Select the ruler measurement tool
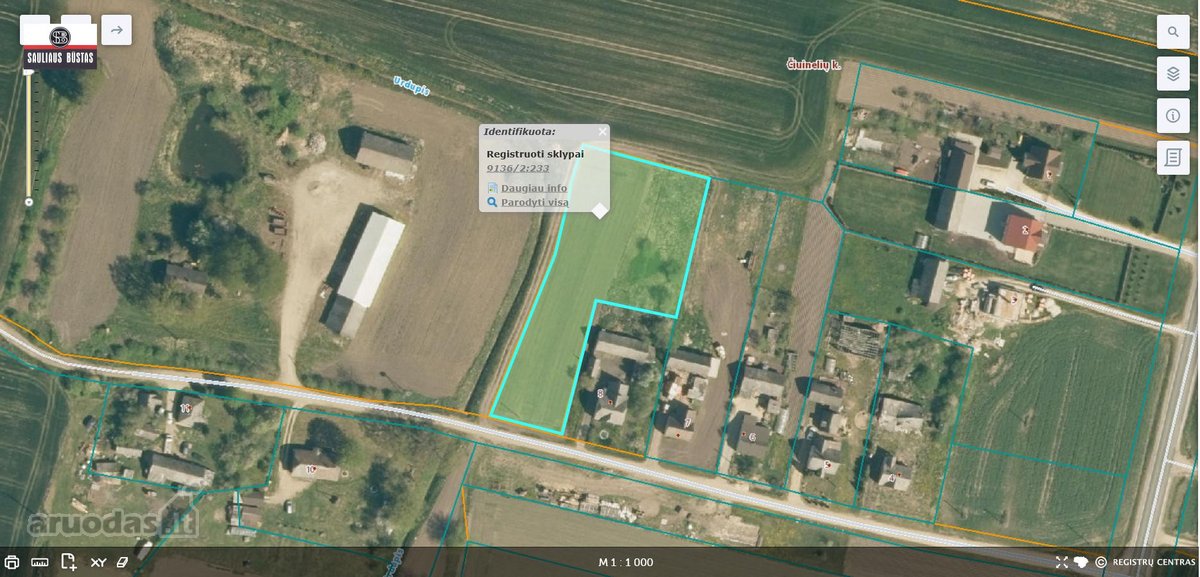 click(x=40, y=562)
